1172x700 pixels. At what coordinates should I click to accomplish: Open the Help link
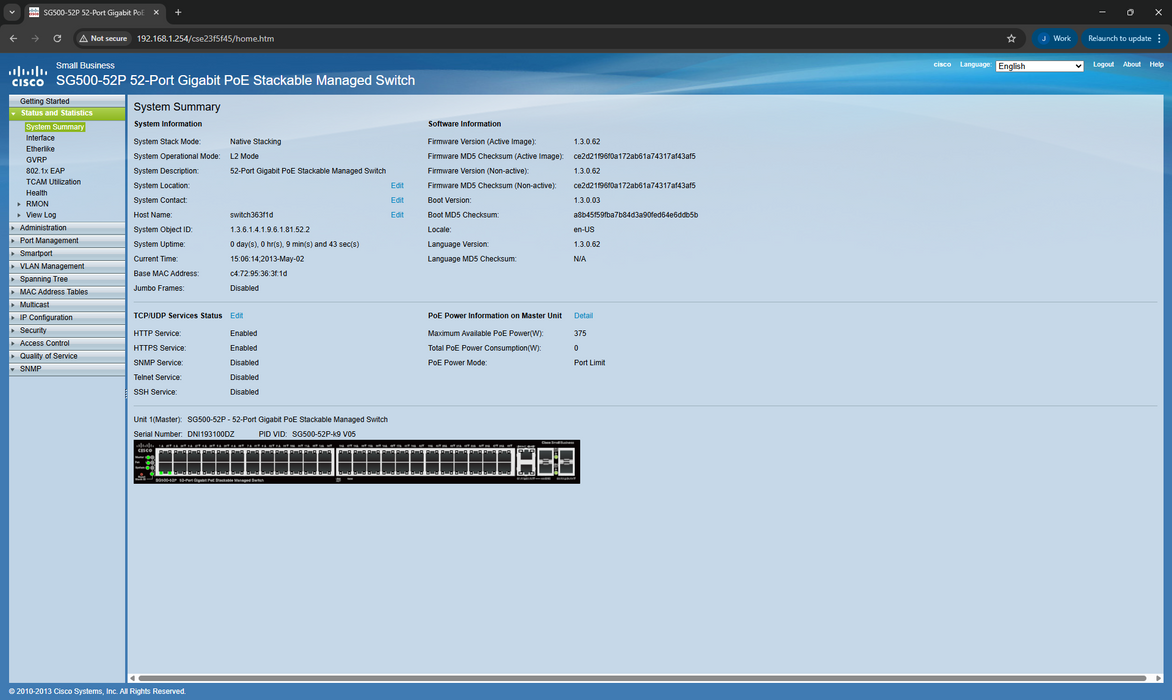pyautogui.click(x=1156, y=64)
